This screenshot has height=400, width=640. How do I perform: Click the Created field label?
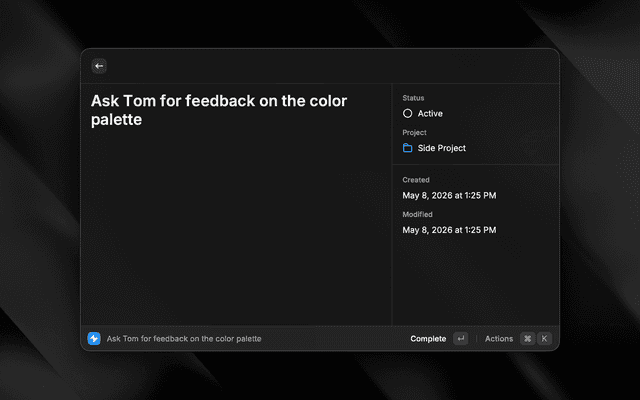tap(416, 180)
